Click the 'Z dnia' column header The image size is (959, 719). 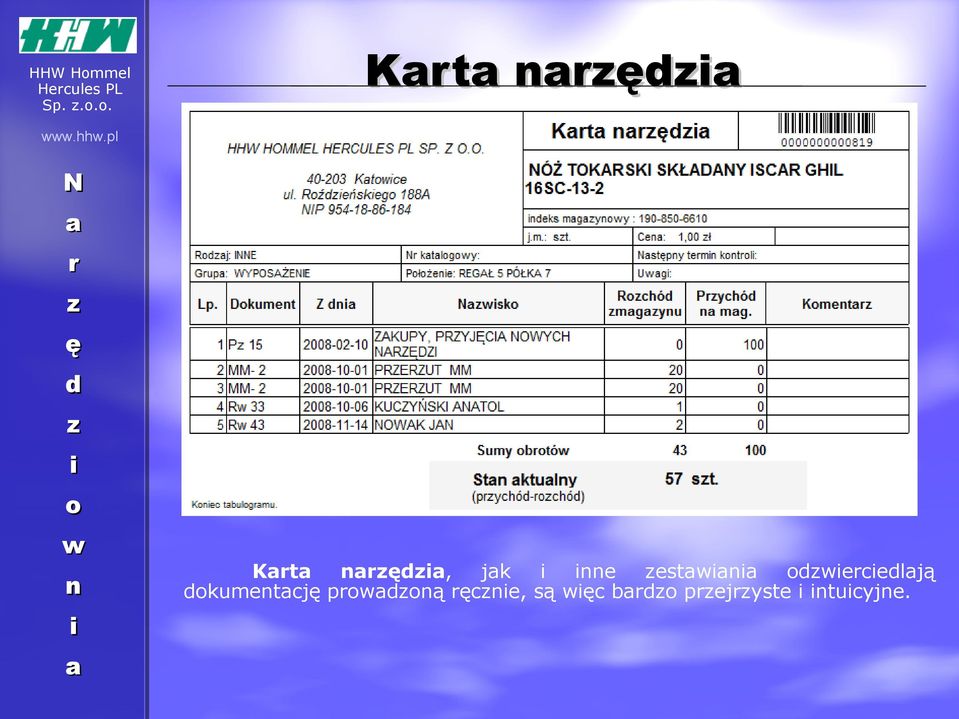tap(336, 304)
